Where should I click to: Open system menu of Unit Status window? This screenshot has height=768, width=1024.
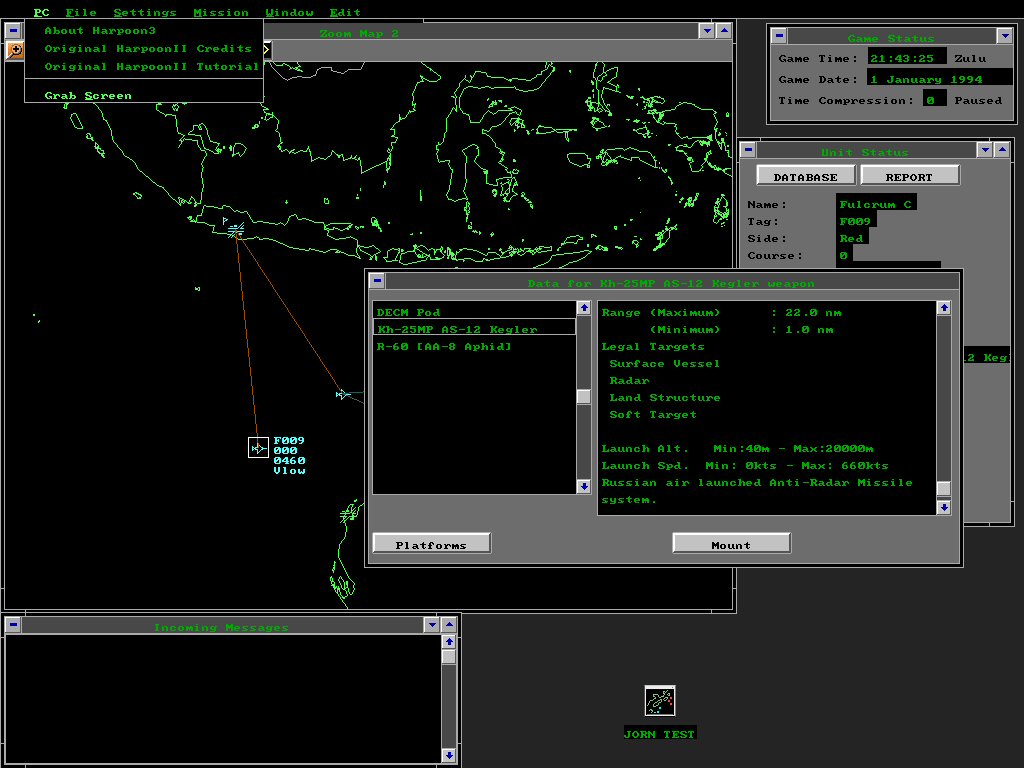pos(748,150)
